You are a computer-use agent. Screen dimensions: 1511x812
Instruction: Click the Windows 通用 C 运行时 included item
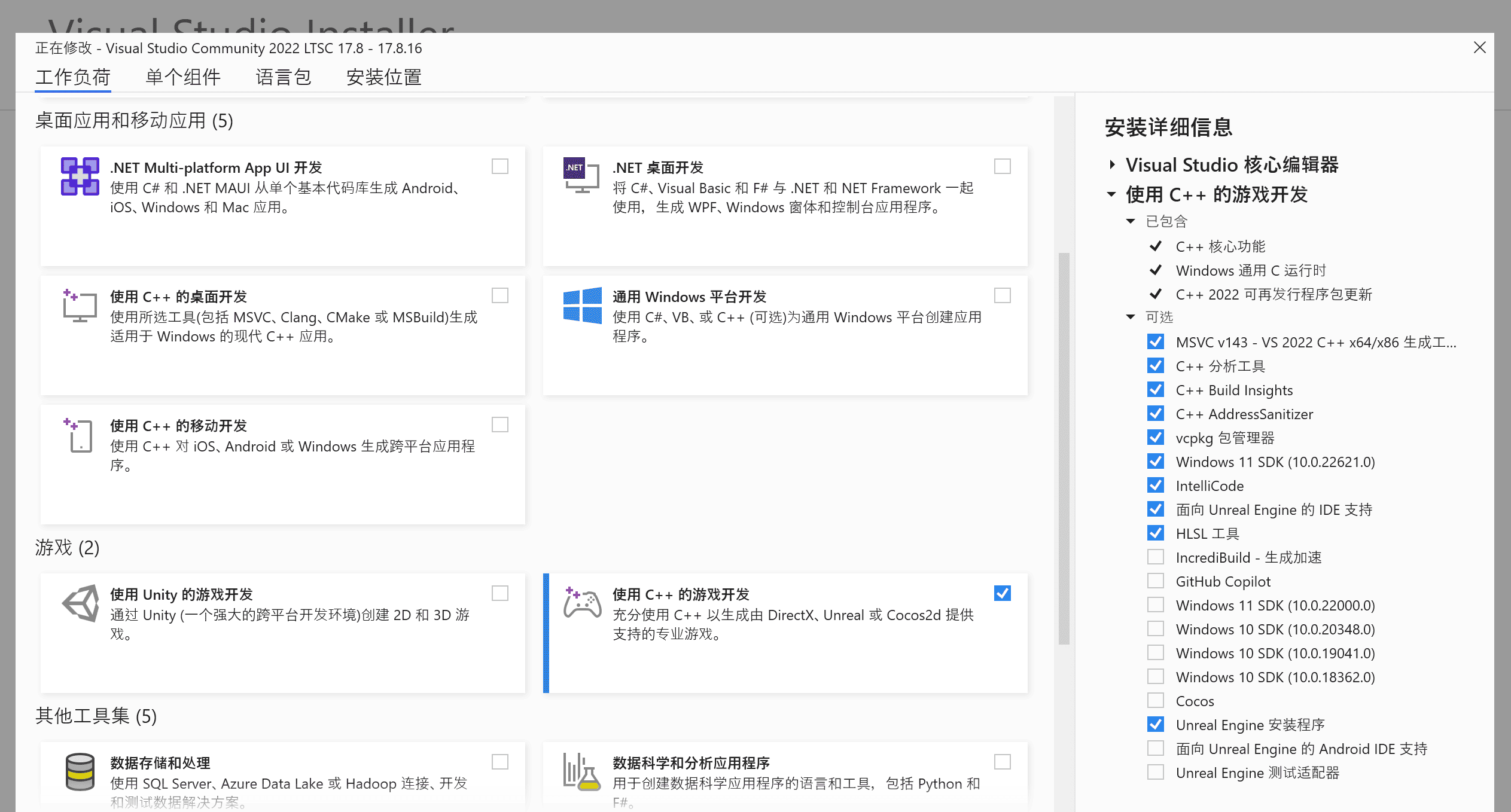tap(1251, 270)
